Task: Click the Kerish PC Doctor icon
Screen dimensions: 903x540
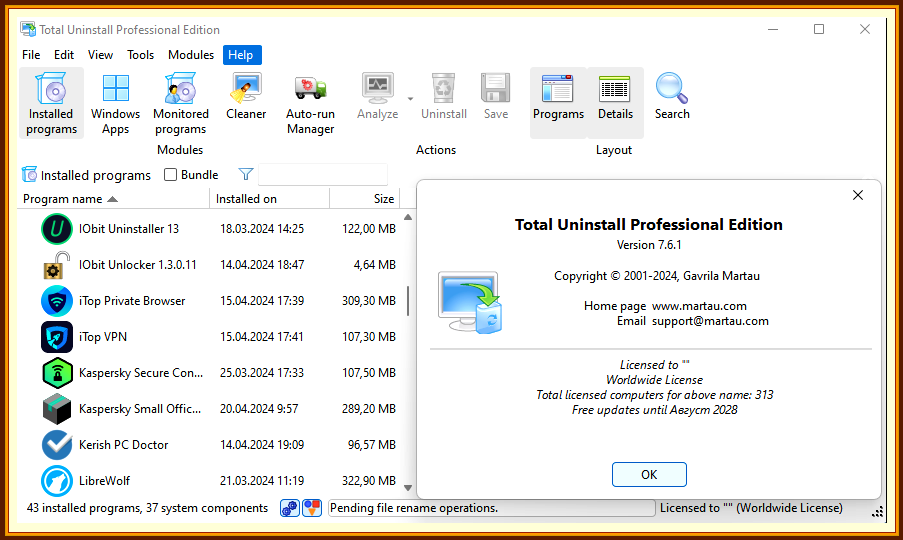Action: point(56,444)
